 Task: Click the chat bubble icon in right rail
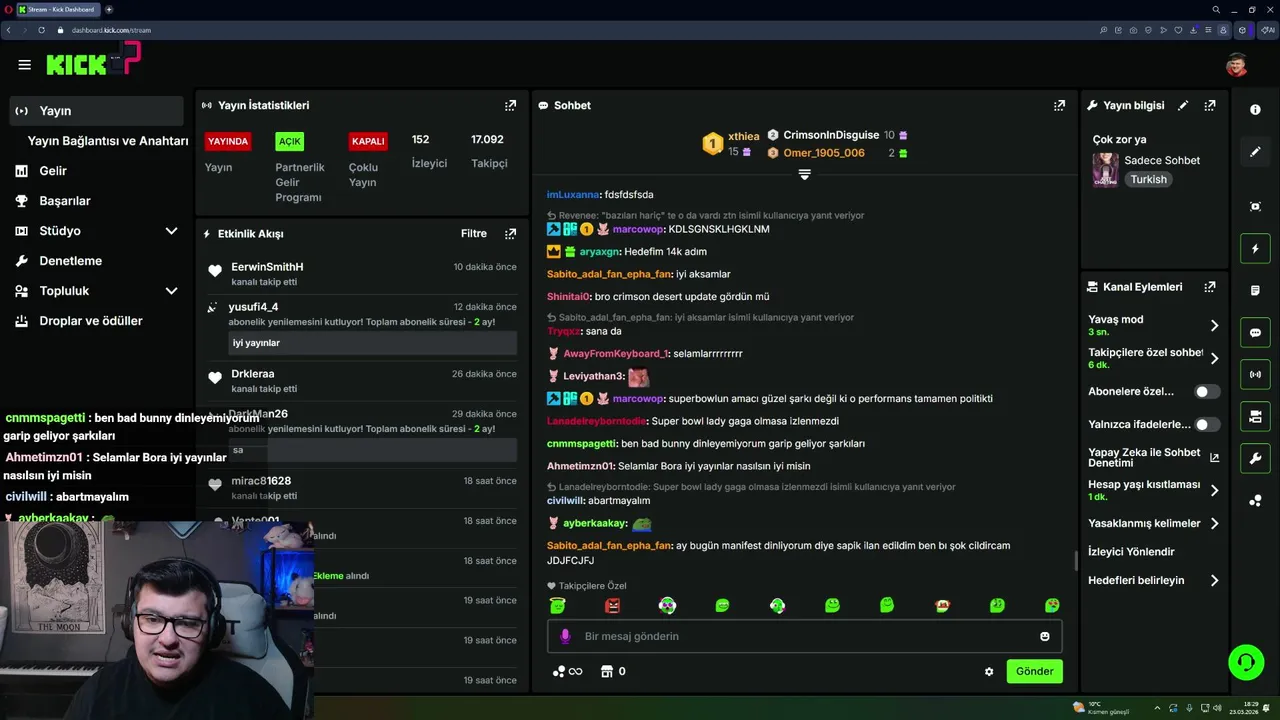coord(1255,333)
